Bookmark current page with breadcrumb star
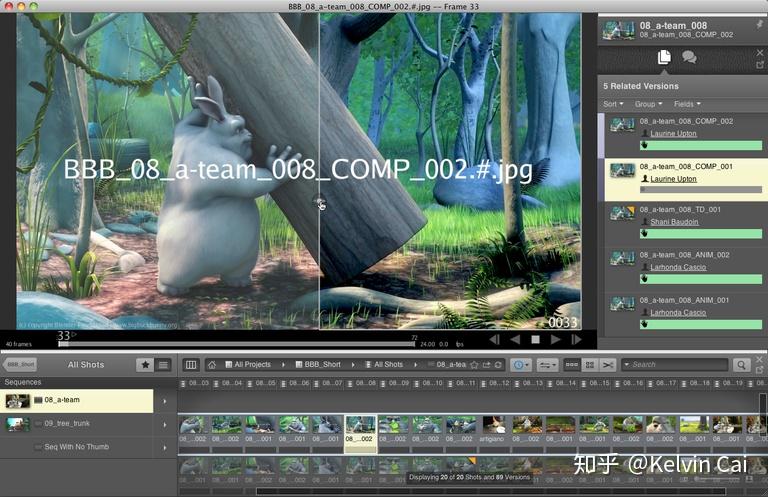This screenshot has width=768, height=497. pos(474,365)
